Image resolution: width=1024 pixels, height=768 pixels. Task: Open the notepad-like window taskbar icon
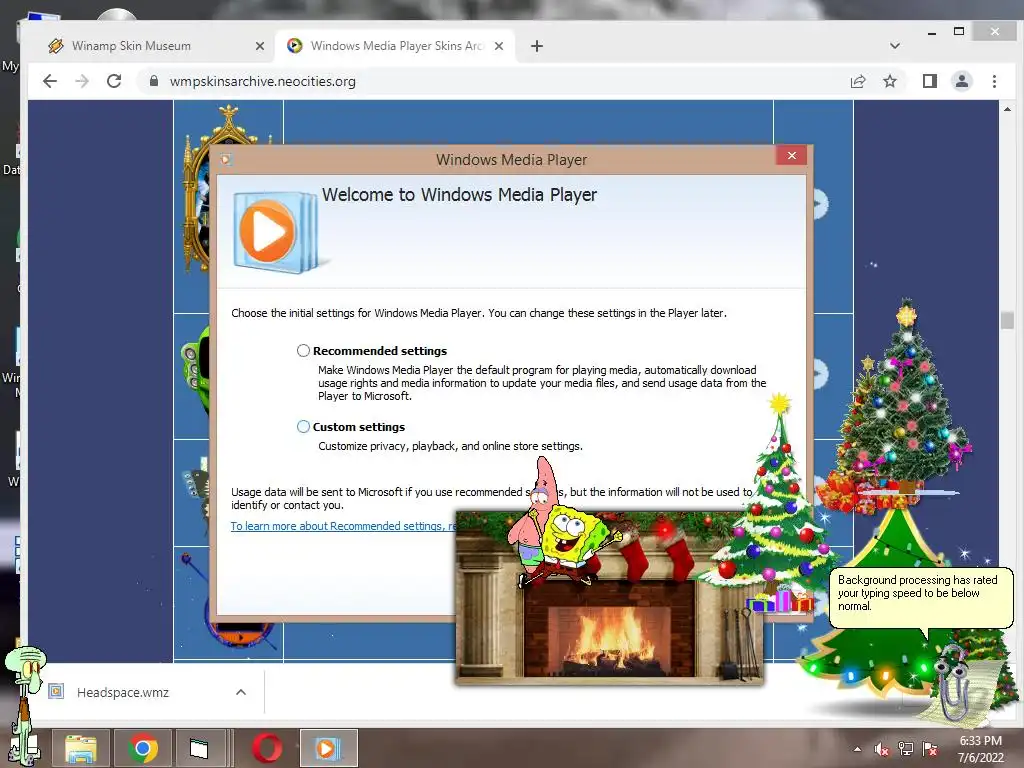[199, 748]
